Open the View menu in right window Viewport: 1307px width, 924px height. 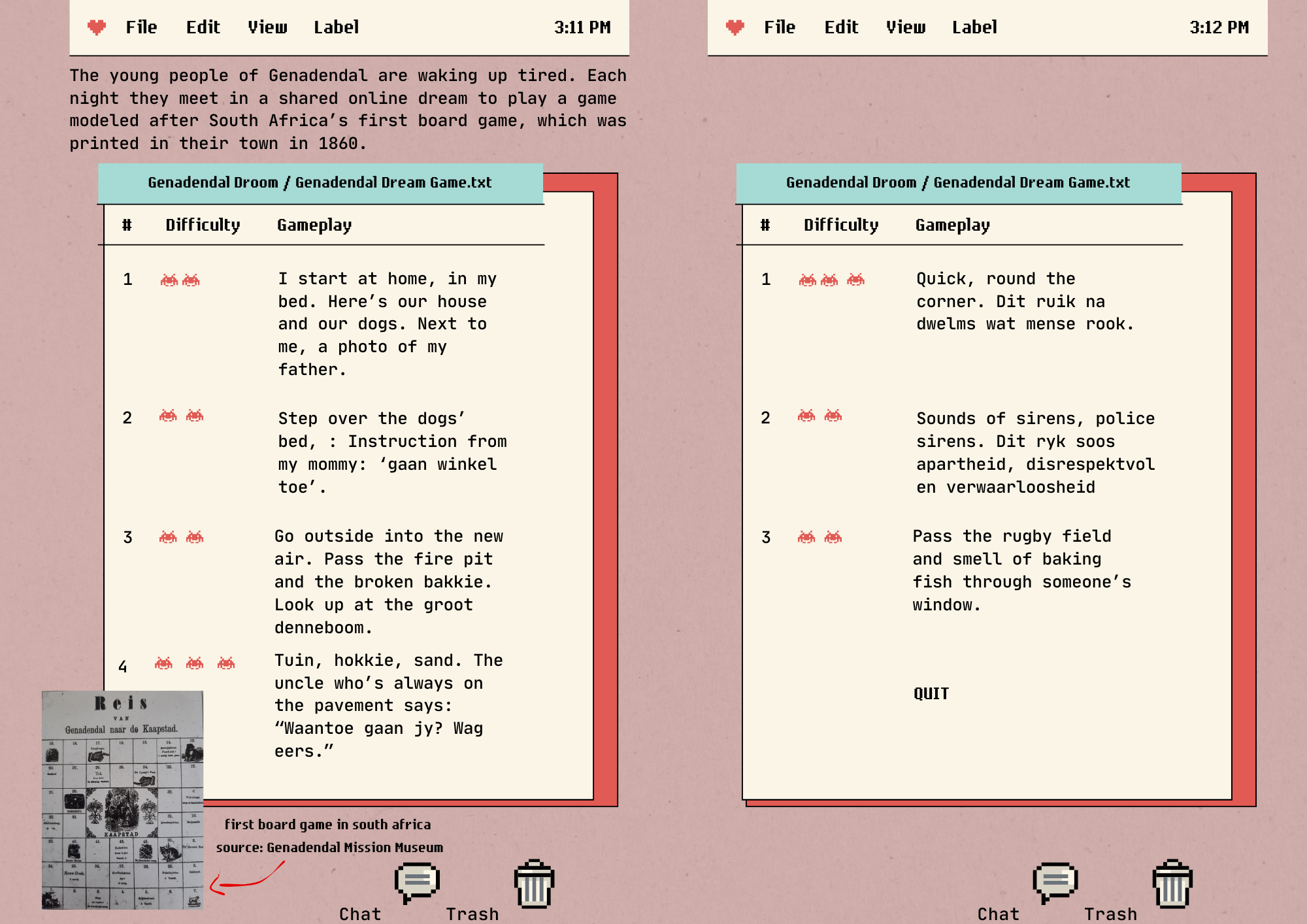905,27
